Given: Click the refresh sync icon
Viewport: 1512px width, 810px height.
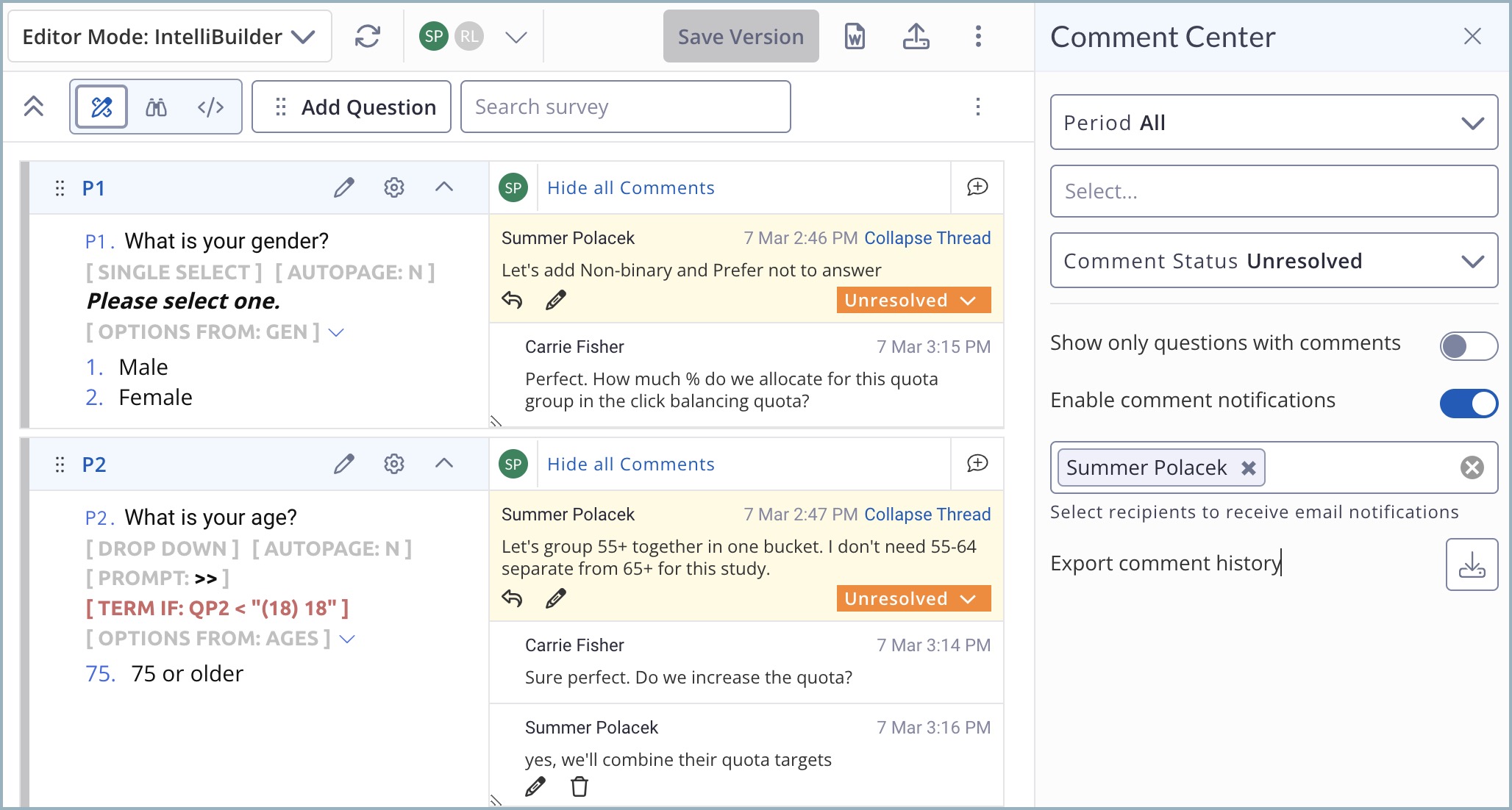Looking at the screenshot, I should click(367, 36).
